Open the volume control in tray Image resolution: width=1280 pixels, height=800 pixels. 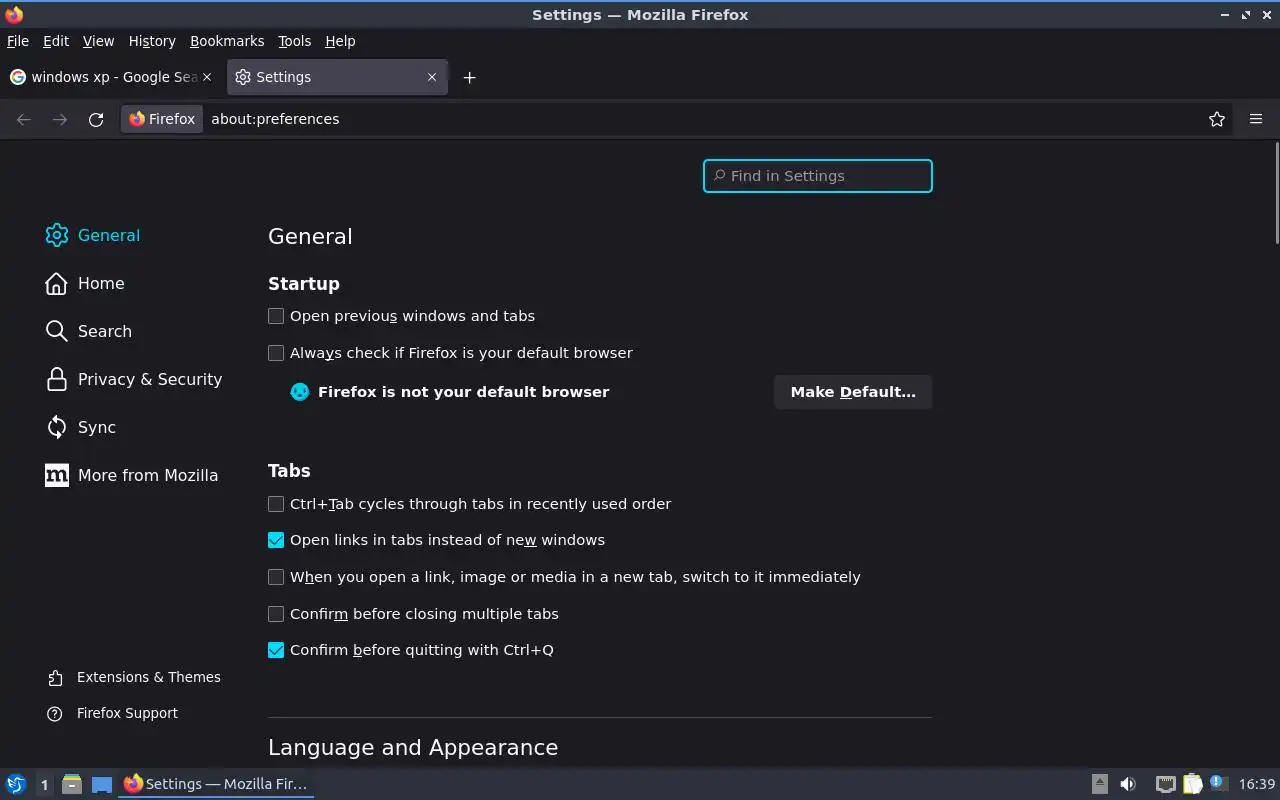point(1128,784)
